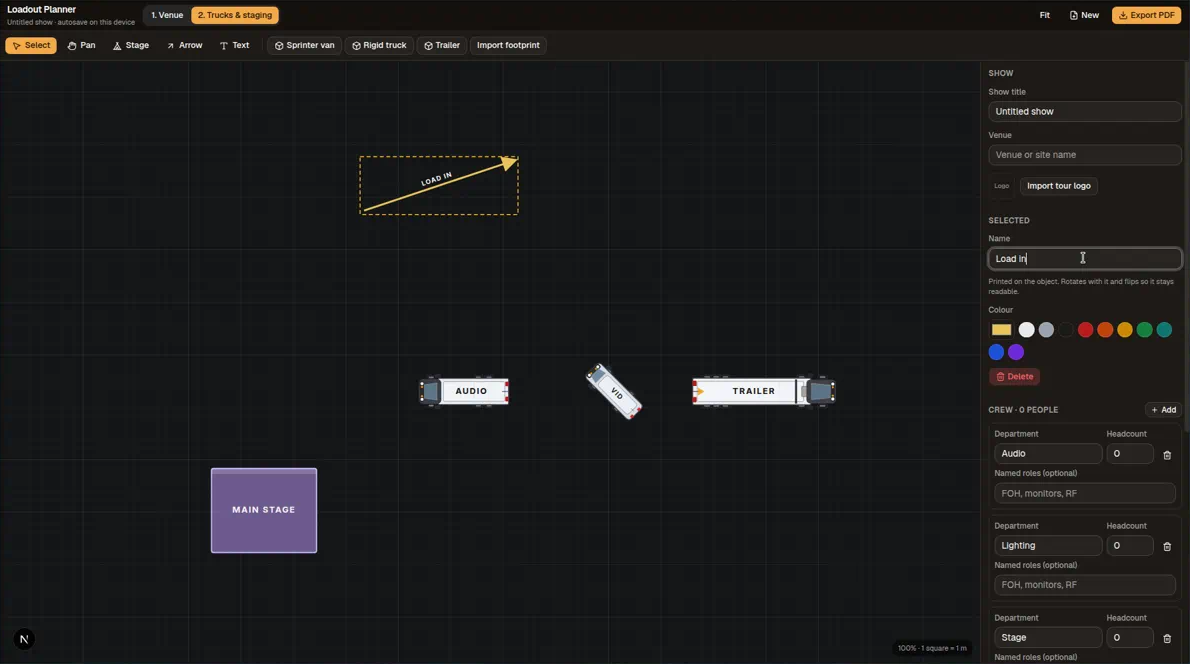
Task: Pick the Arrow tool
Action: (184, 46)
